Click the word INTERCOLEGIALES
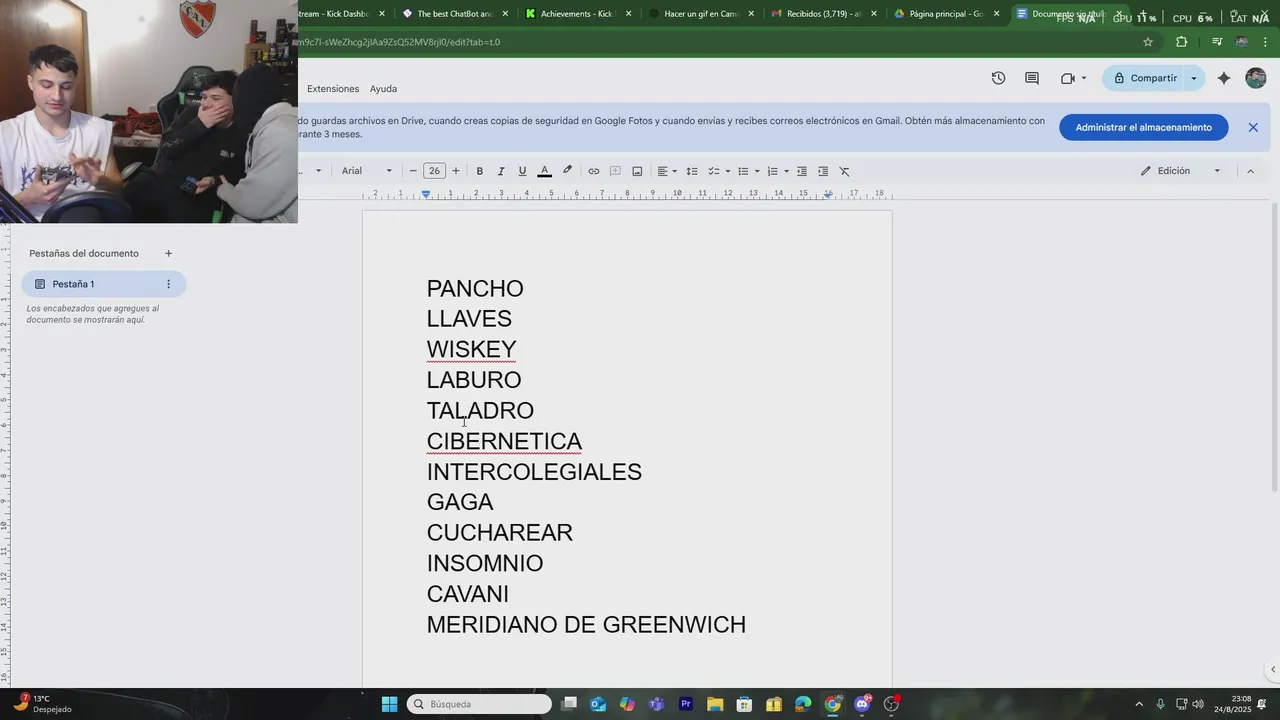This screenshot has height=720, width=1280. pyautogui.click(x=534, y=471)
